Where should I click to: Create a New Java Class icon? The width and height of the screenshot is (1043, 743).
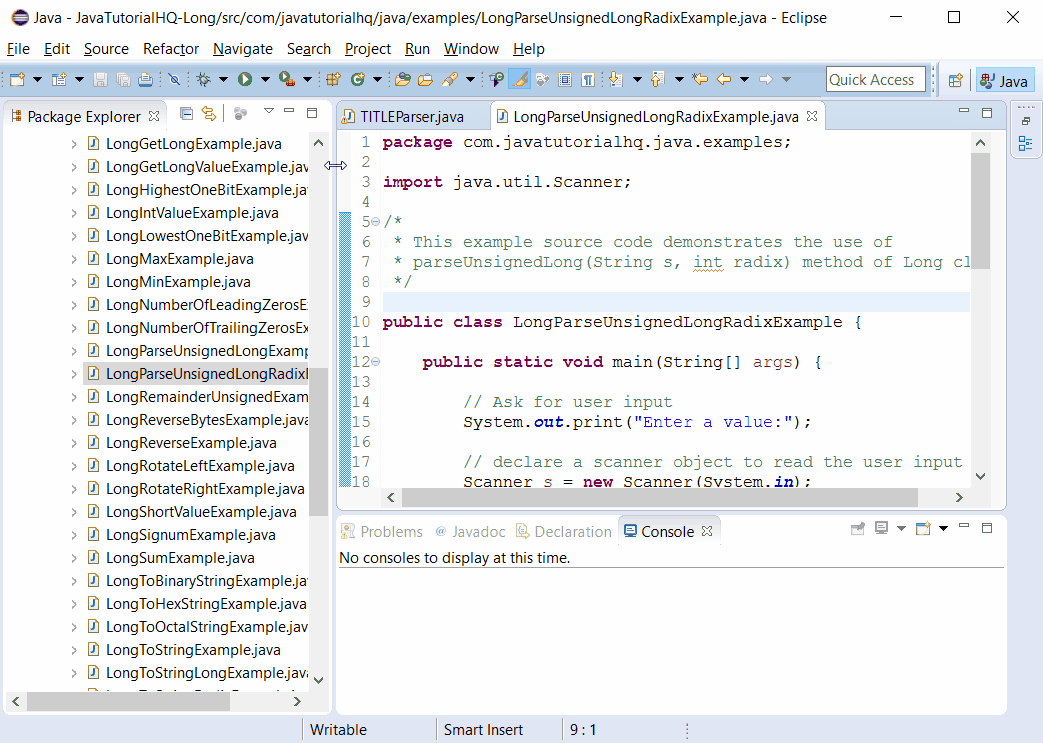[x=358, y=80]
